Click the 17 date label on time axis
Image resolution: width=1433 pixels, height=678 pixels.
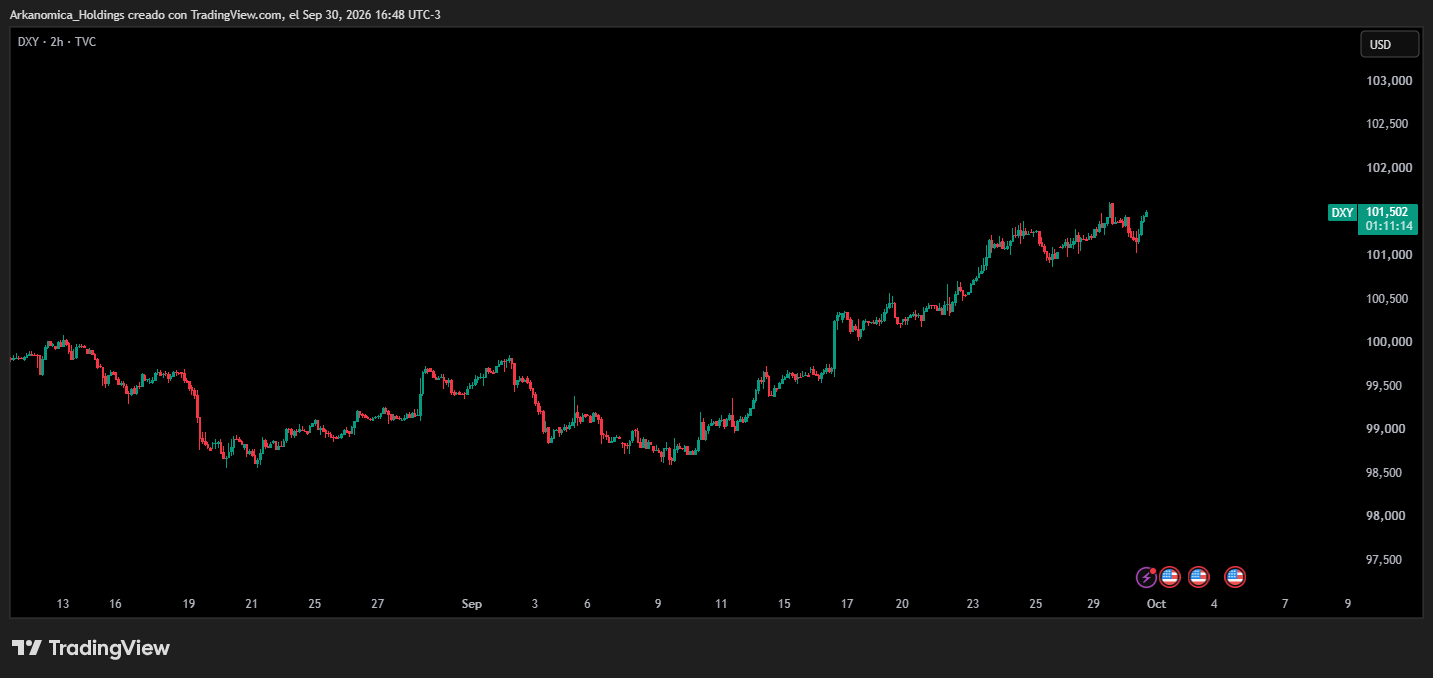point(847,604)
